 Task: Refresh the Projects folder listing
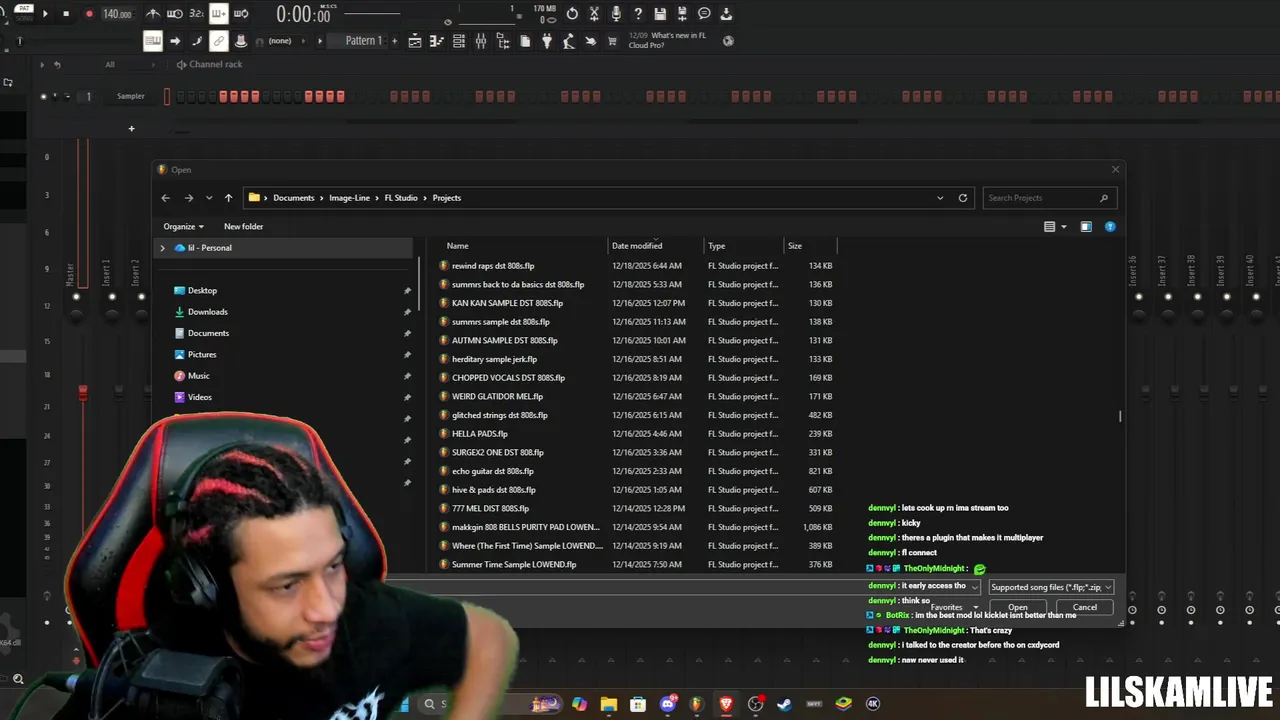tap(963, 198)
